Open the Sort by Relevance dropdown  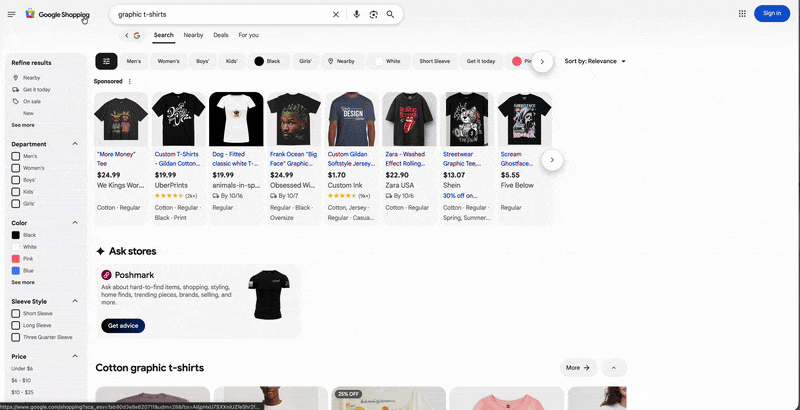[x=595, y=61]
